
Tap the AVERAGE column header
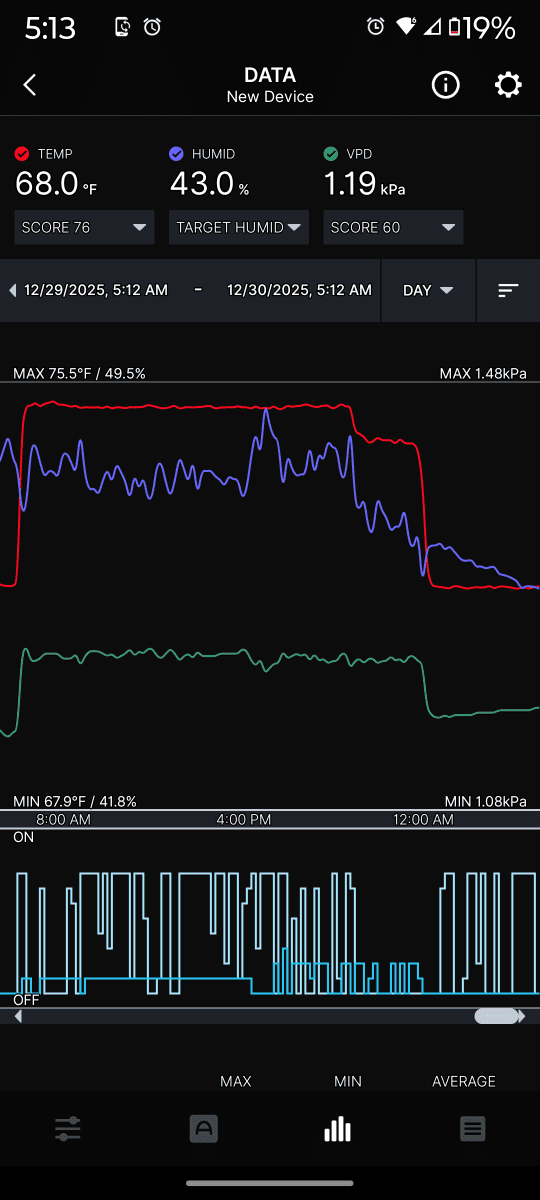(x=464, y=1081)
